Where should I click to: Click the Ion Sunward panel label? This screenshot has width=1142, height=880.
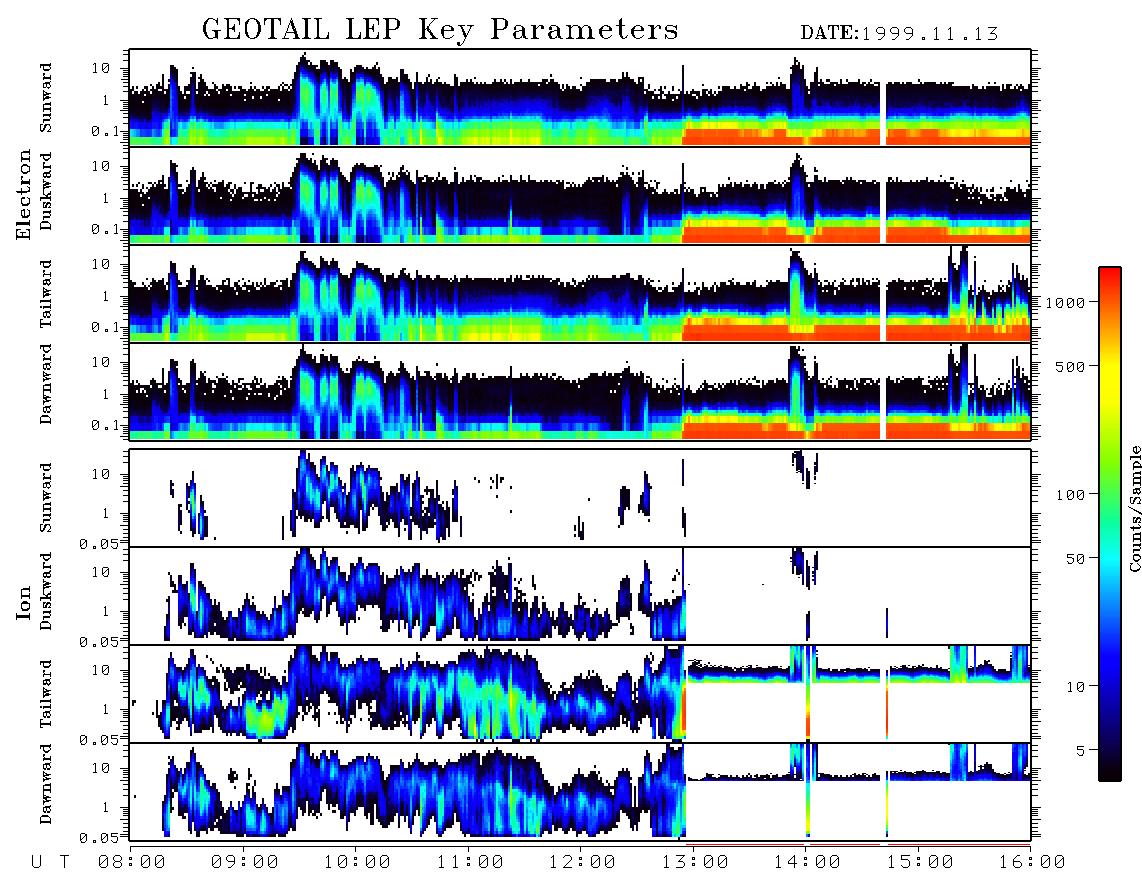click(46, 498)
